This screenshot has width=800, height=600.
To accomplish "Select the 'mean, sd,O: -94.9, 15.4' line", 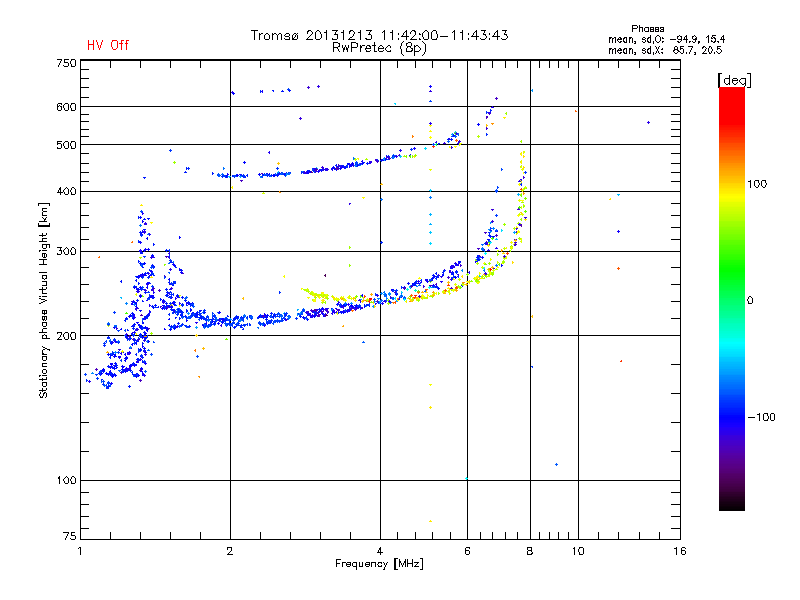I will pyautogui.click(x=666, y=39).
